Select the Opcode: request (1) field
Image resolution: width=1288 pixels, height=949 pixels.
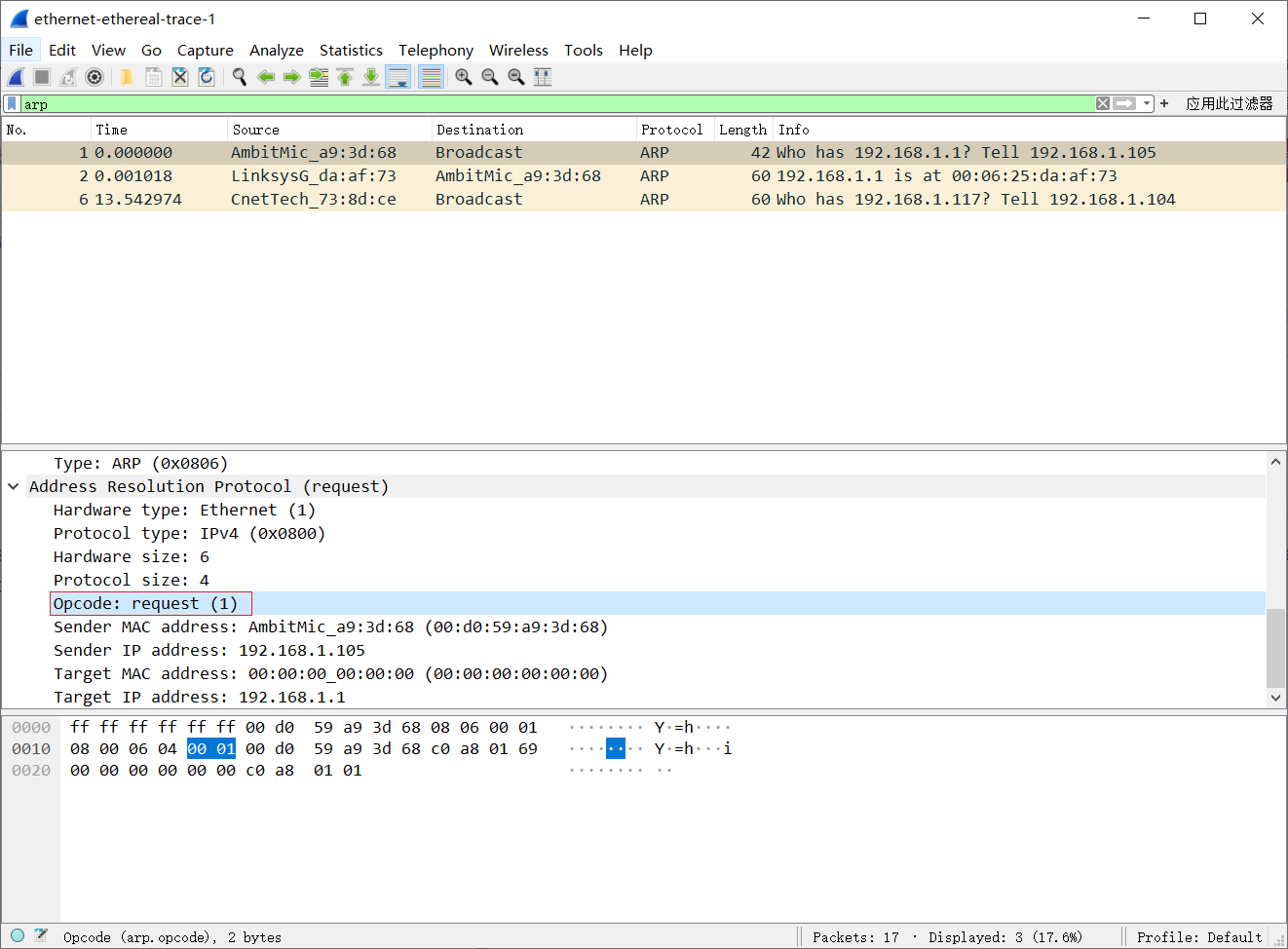coord(146,603)
